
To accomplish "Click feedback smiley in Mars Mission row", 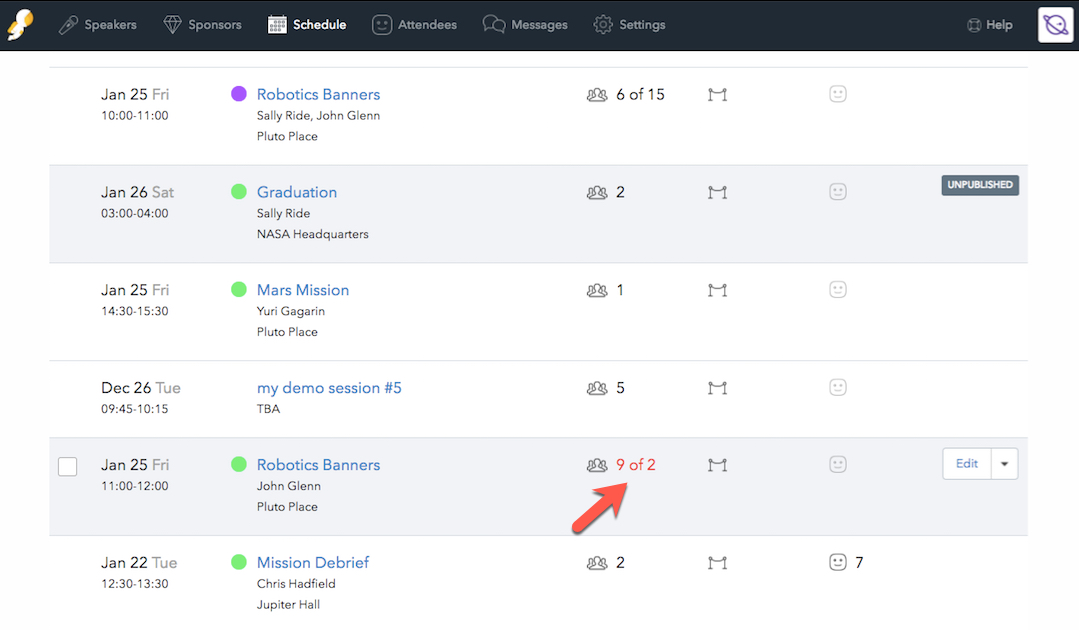I will coord(837,289).
